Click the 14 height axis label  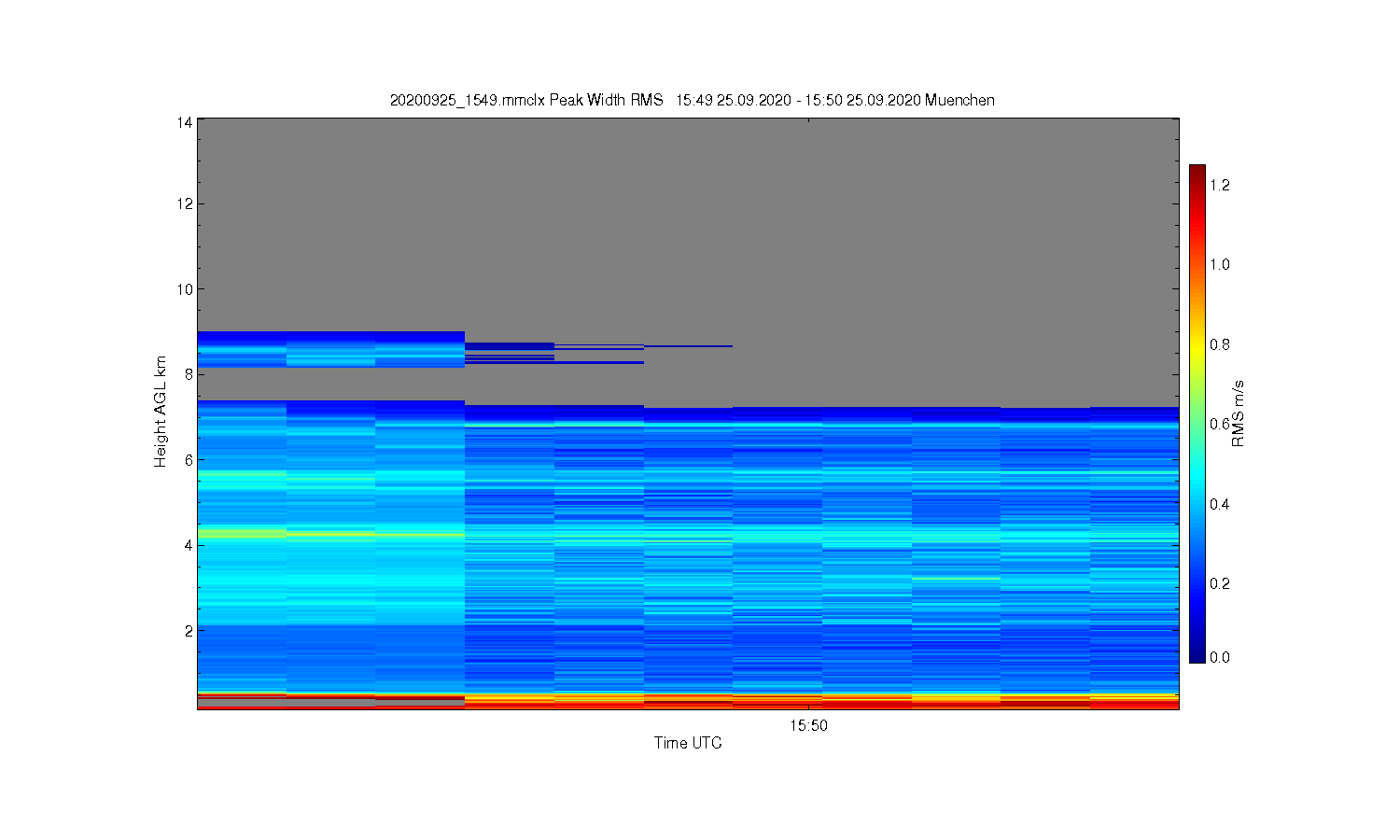[186, 122]
